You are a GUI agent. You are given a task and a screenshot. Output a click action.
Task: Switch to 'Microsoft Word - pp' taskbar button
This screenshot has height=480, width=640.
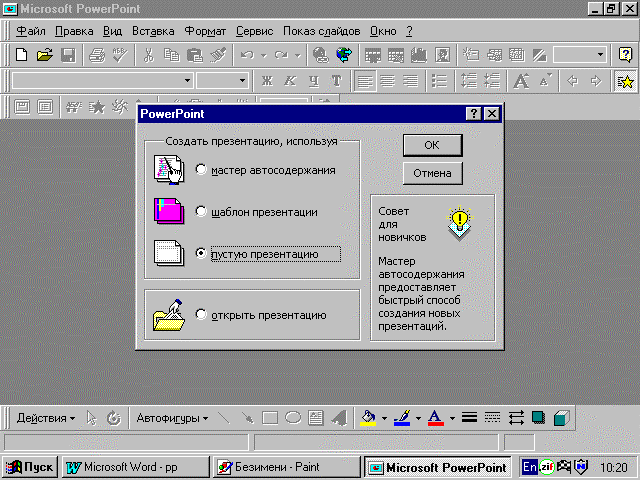click(x=136, y=467)
